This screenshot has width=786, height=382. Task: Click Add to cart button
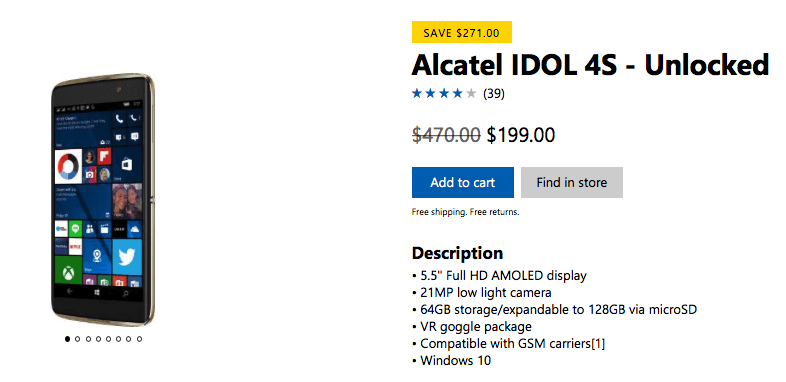click(463, 182)
